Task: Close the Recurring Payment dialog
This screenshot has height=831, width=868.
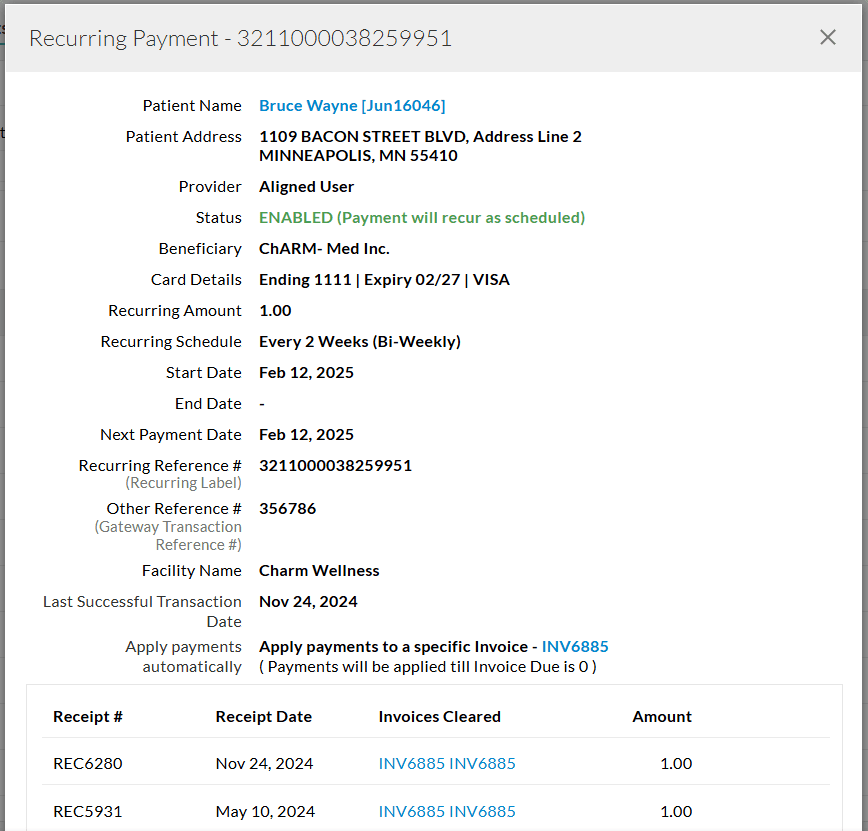Action: (828, 37)
